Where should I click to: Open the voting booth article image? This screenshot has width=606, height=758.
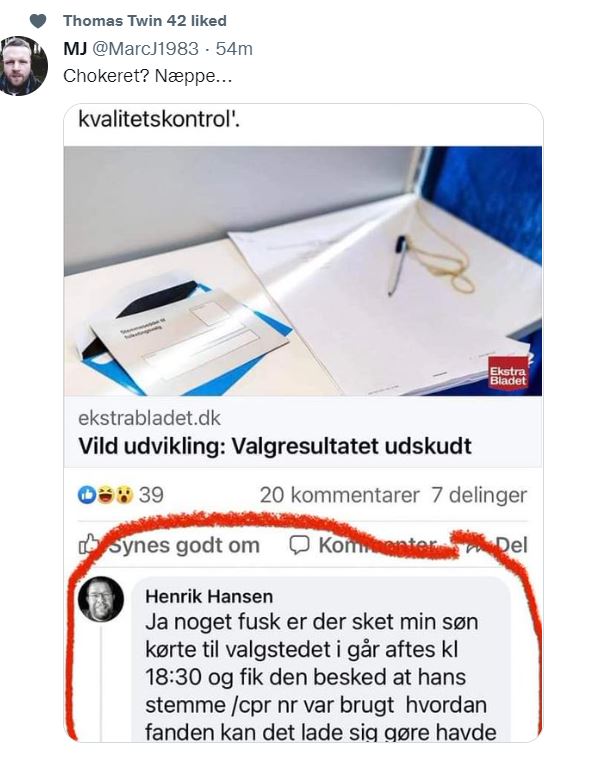(303, 271)
